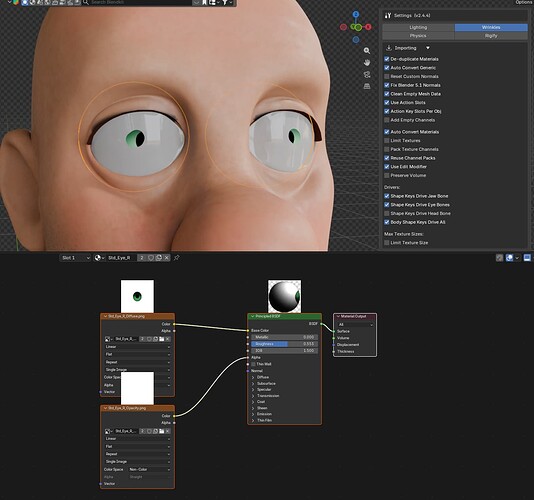534x500 pixels.
Task: Switch to the Lighting tab
Action: 418,27
